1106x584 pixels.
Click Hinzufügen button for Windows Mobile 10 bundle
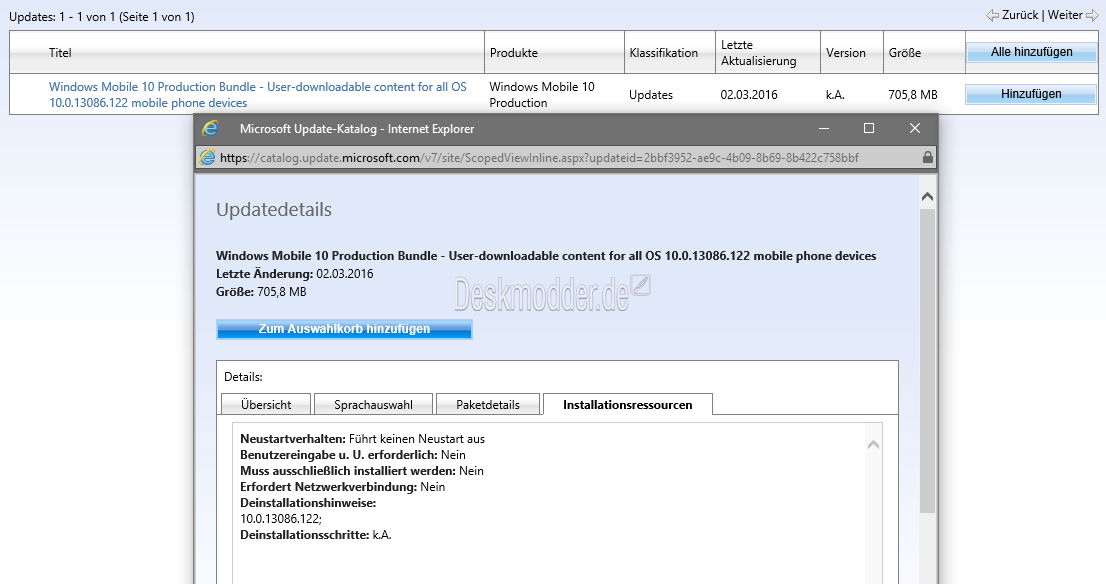[1031, 94]
